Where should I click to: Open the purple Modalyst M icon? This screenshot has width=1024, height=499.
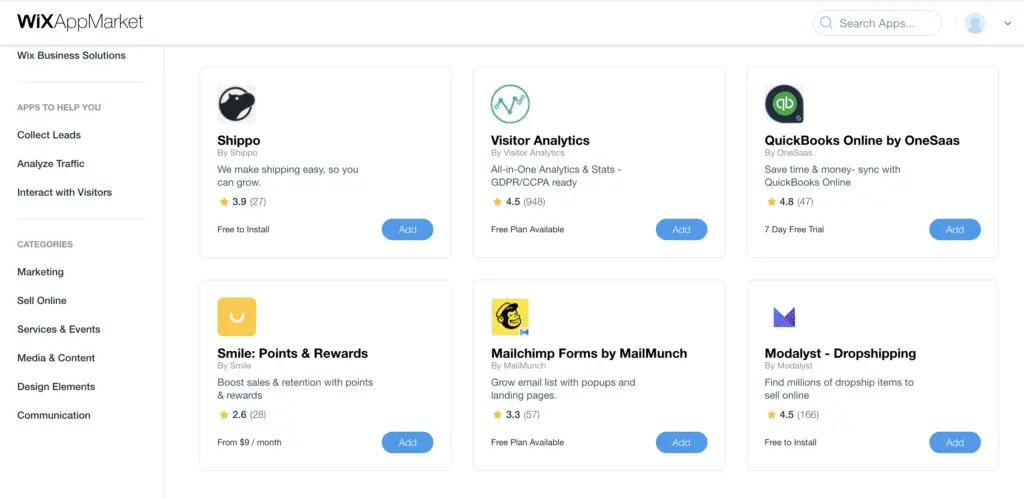(x=784, y=317)
